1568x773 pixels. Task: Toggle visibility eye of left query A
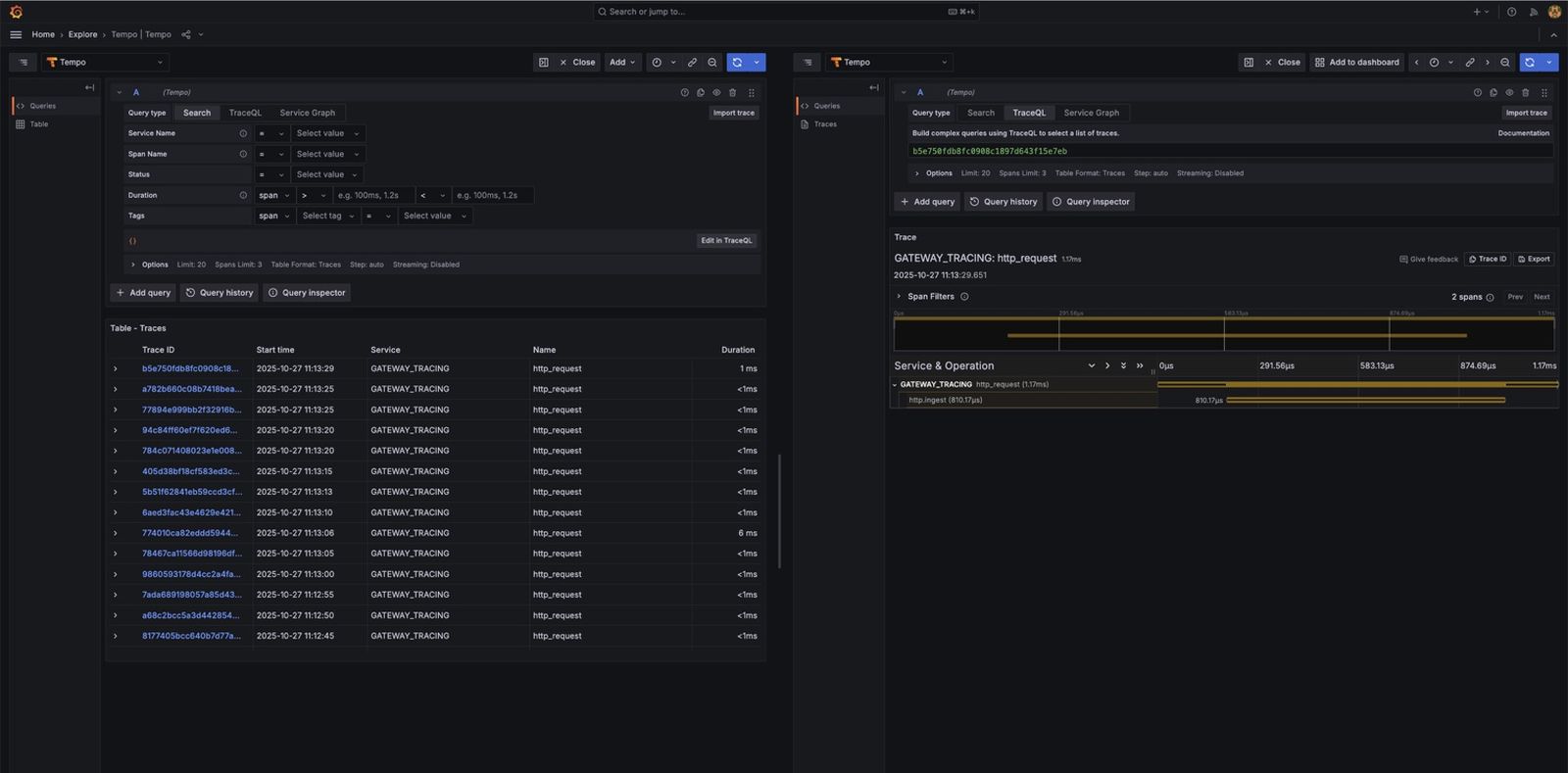coord(716,92)
